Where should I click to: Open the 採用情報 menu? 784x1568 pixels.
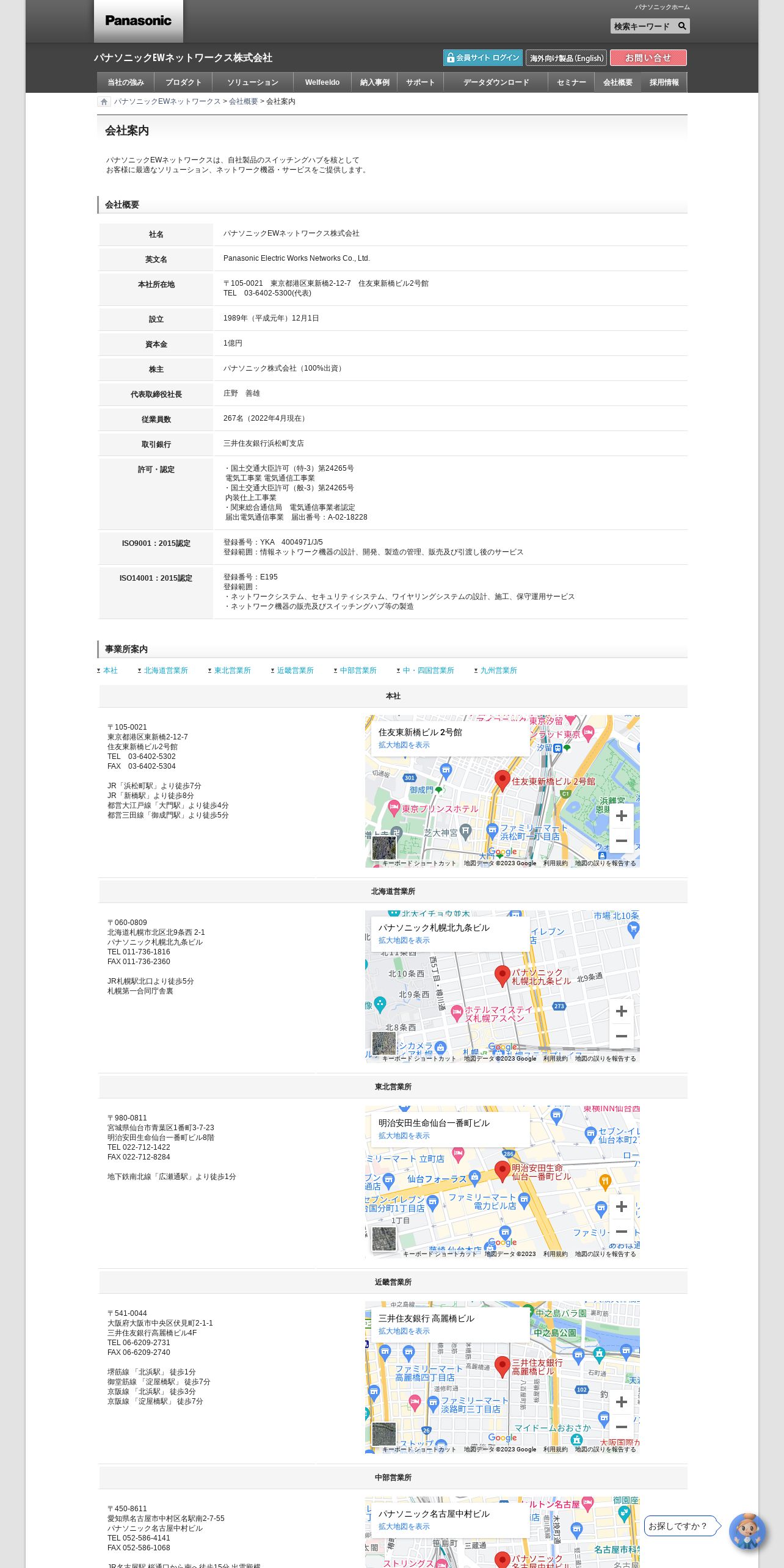[x=664, y=82]
